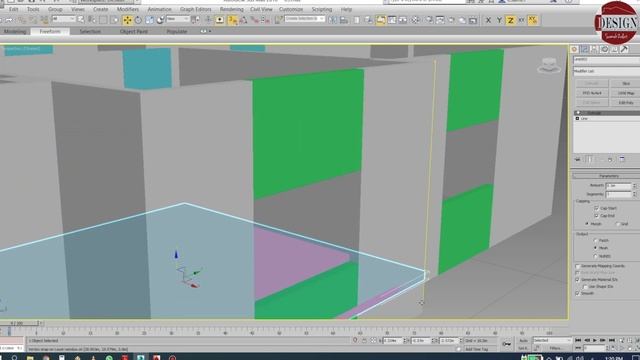The width and height of the screenshot is (640, 360).
Task: Open the Motion command panel tab
Action: coord(604,49)
